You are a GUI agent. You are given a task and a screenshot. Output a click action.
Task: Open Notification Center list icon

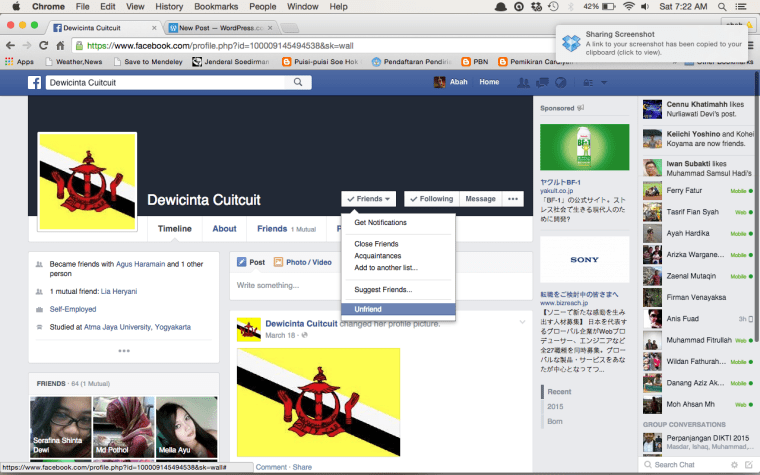(x=741, y=6)
